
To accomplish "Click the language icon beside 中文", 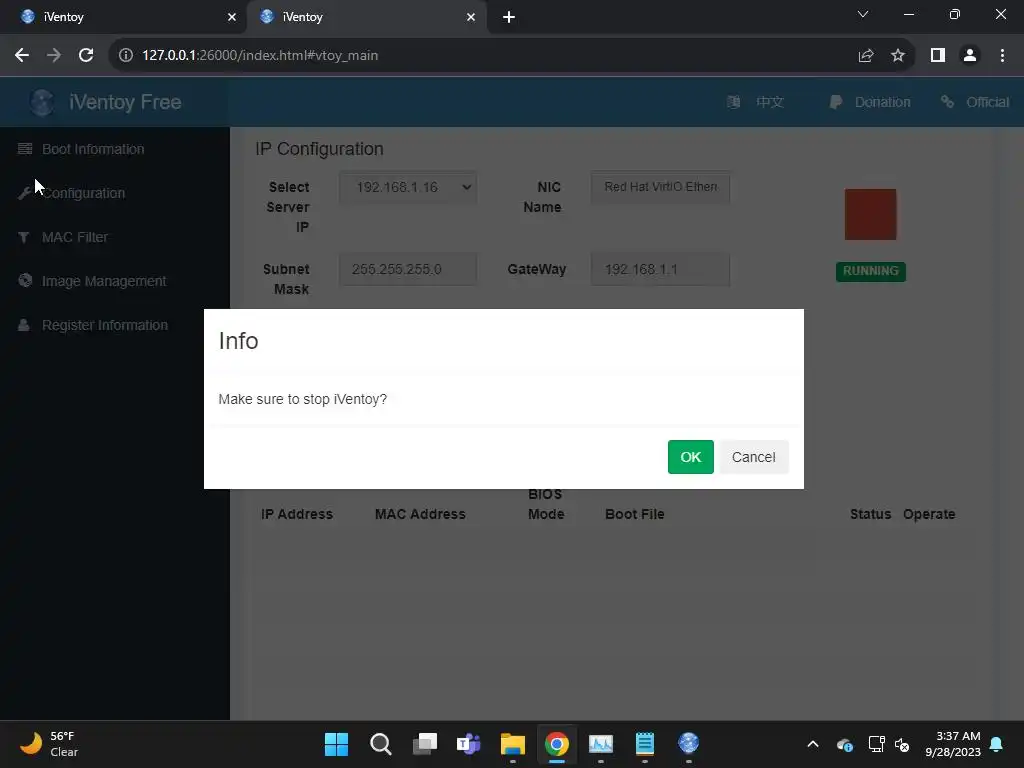I will pos(733,102).
